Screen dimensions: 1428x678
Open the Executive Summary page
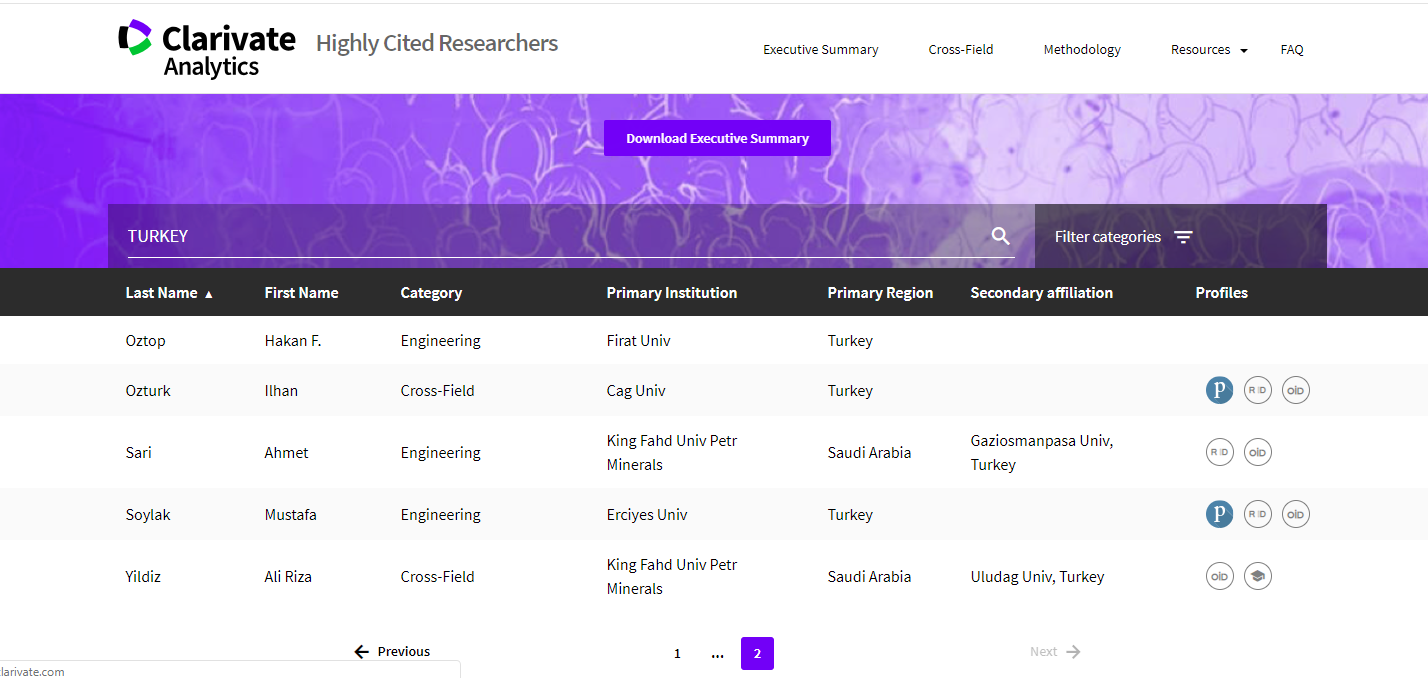(x=820, y=49)
